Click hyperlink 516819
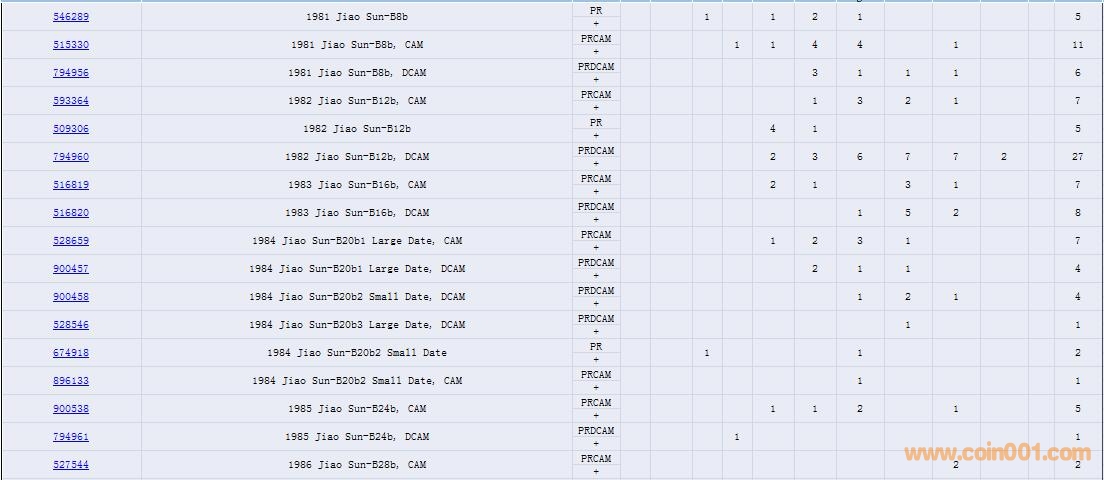The width and height of the screenshot is (1104, 480). [x=71, y=185]
